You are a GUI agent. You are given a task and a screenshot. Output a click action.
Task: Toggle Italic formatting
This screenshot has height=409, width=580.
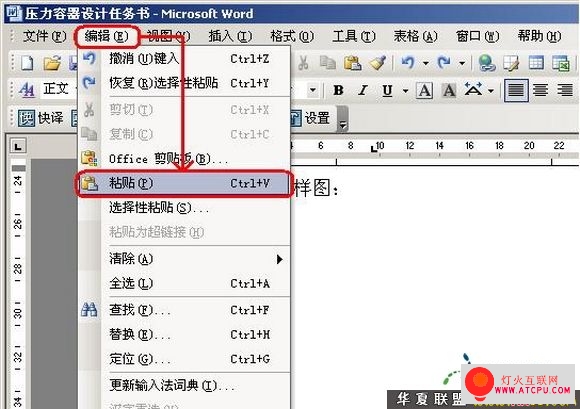pyautogui.click(x=363, y=90)
